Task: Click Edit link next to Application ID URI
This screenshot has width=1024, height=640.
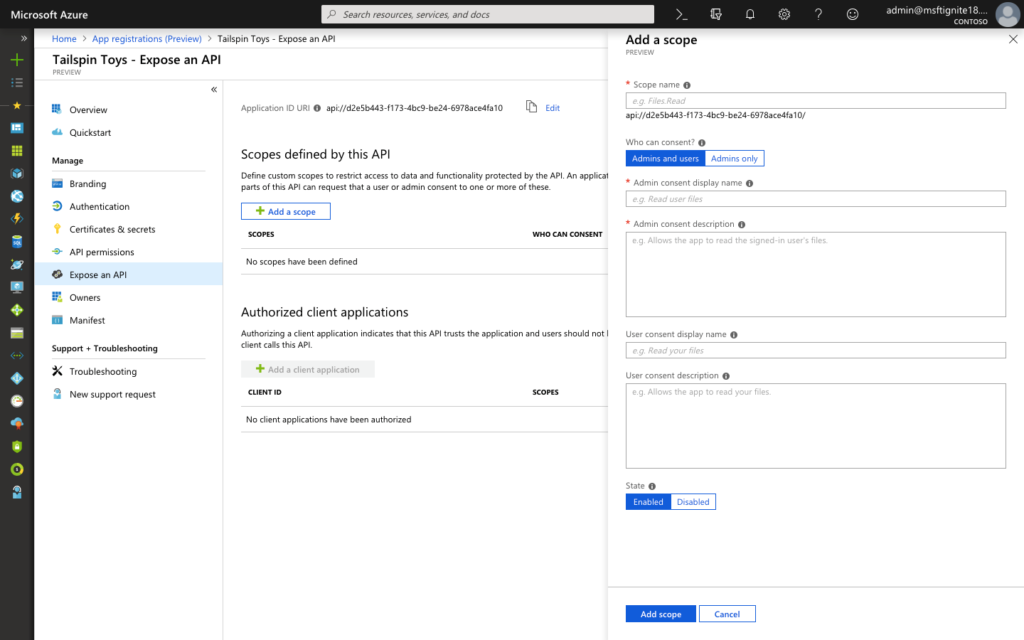Action: coord(552,108)
